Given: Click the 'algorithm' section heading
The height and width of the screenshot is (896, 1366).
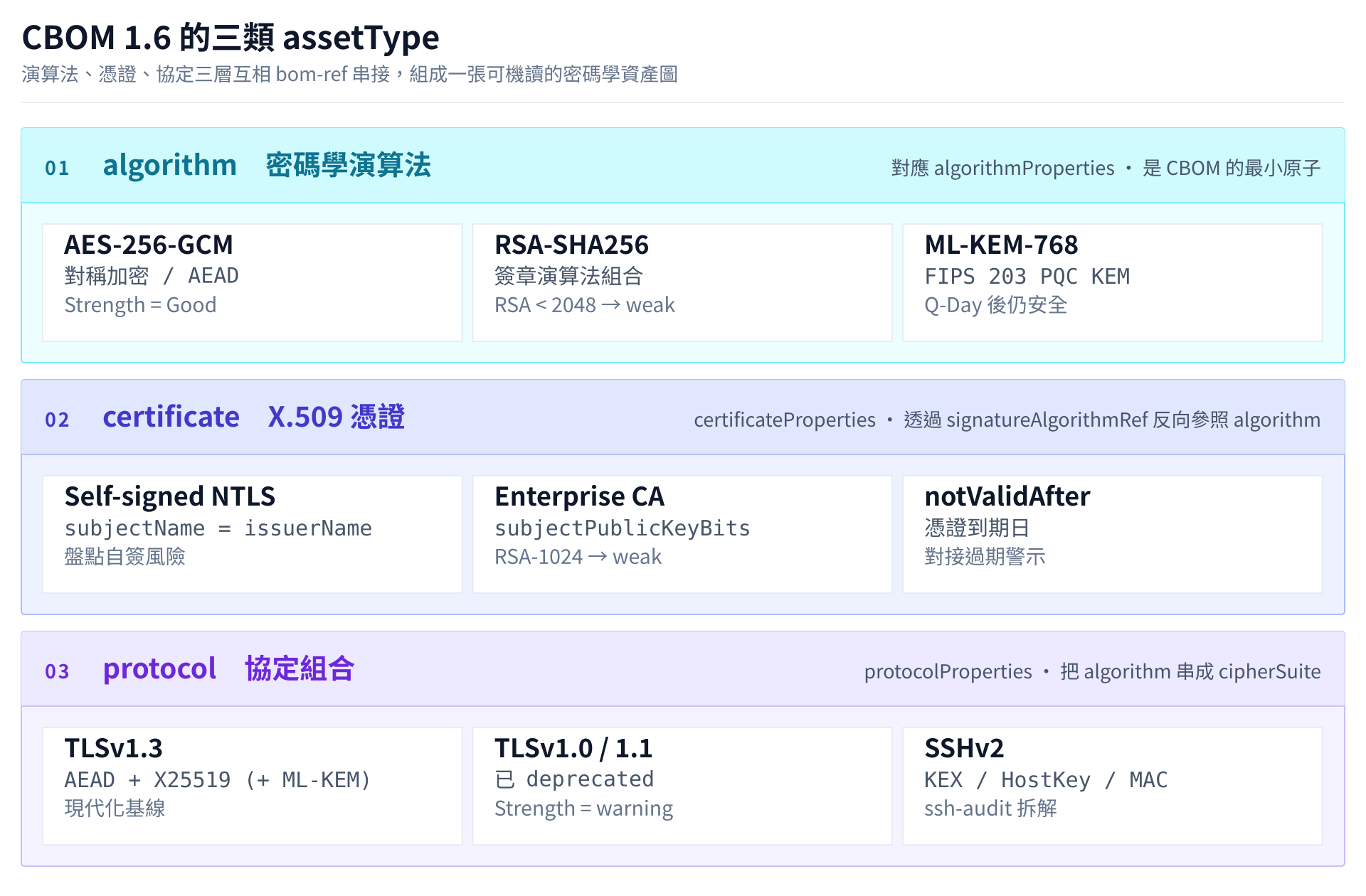Looking at the screenshot, I should [169, 165].
